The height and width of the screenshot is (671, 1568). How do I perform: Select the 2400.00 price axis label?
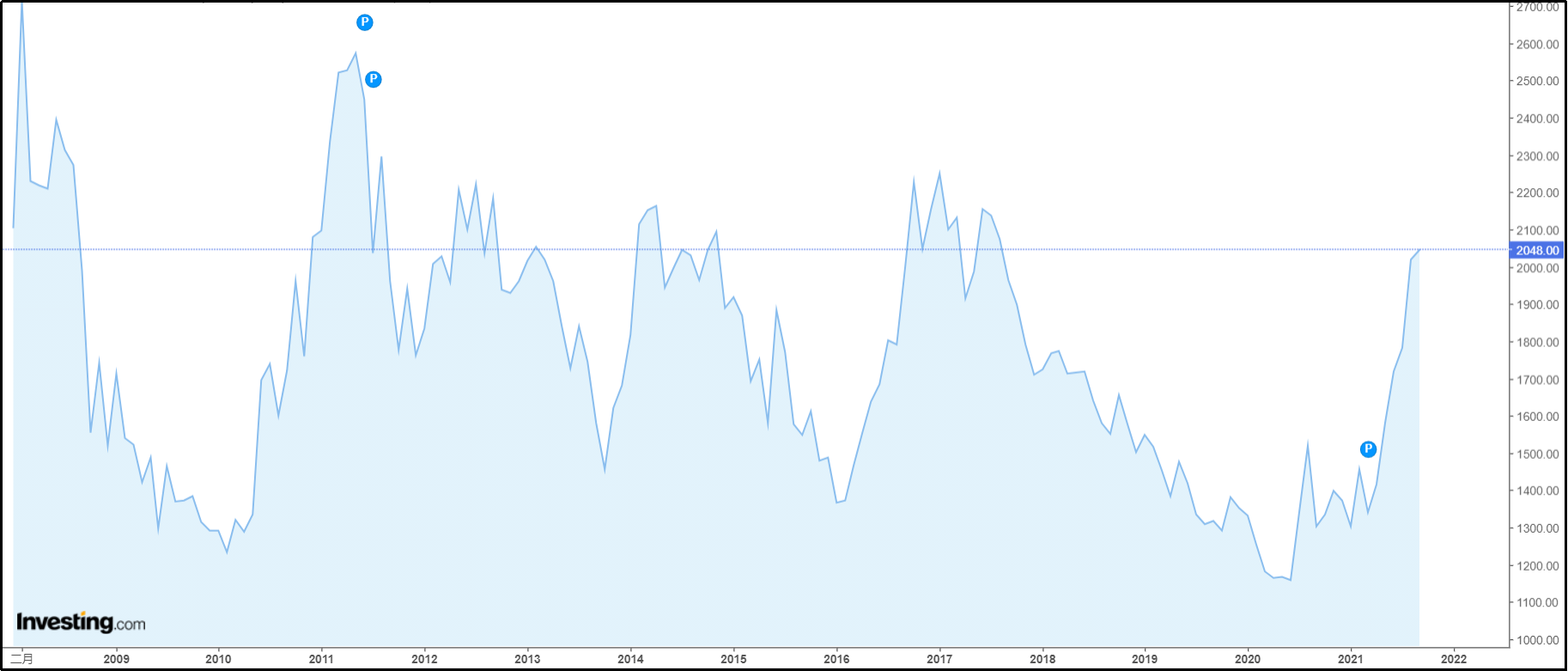tap(1537, 119)
